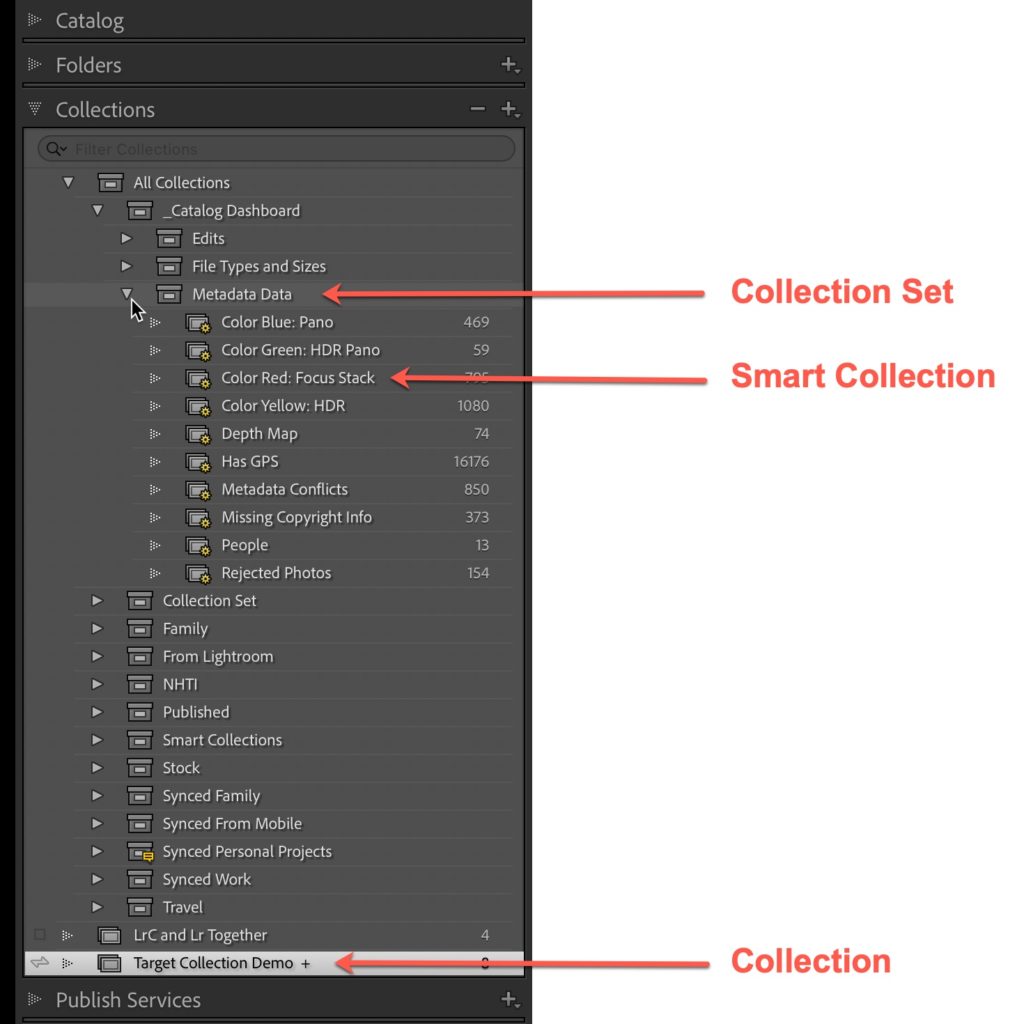Collapse the Metadata Data collection set

tap(127, 294)
